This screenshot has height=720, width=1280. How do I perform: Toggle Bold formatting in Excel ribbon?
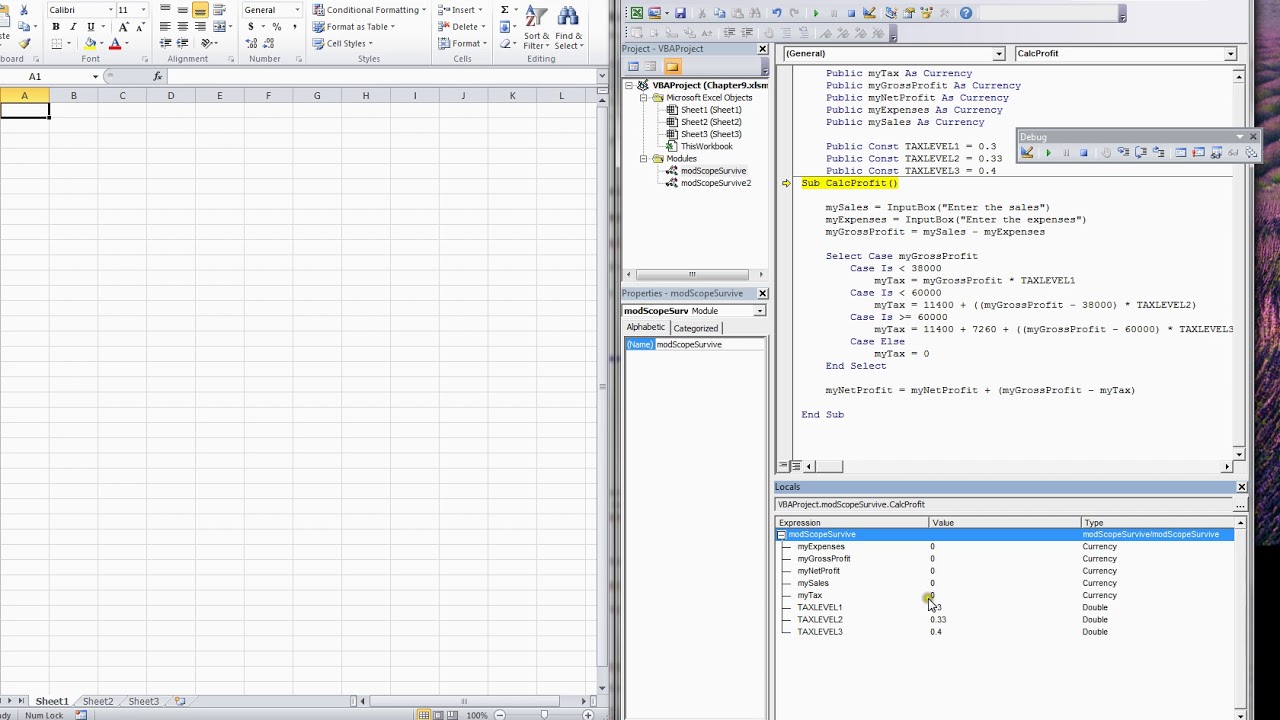pos(56,26)
